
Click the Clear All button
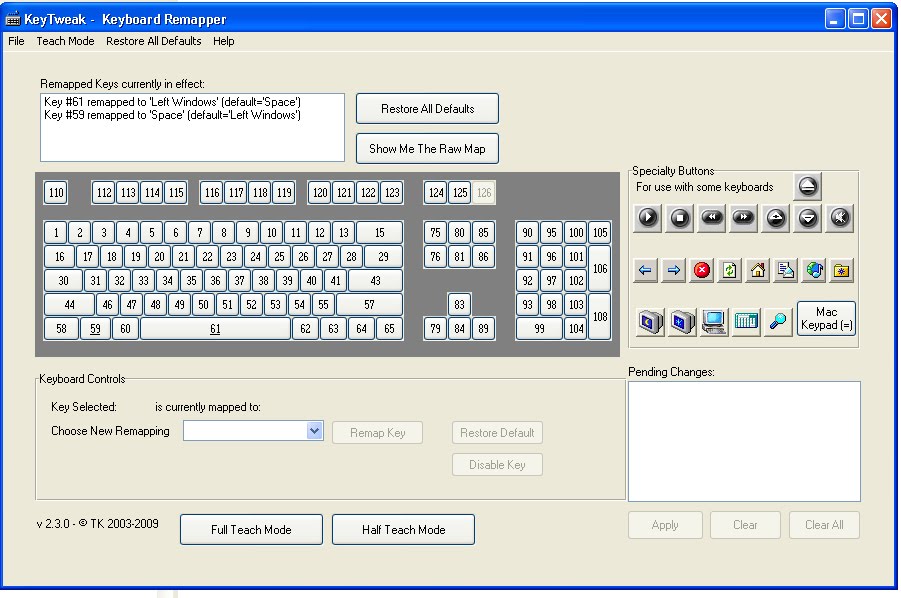click(824, 525)
